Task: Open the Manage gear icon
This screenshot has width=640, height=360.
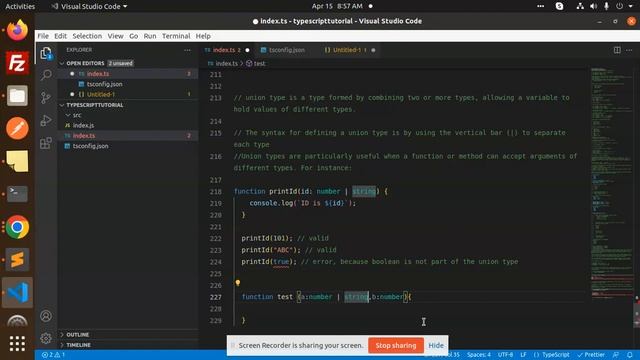Action: pyautogui.click(x=46, y=338)
